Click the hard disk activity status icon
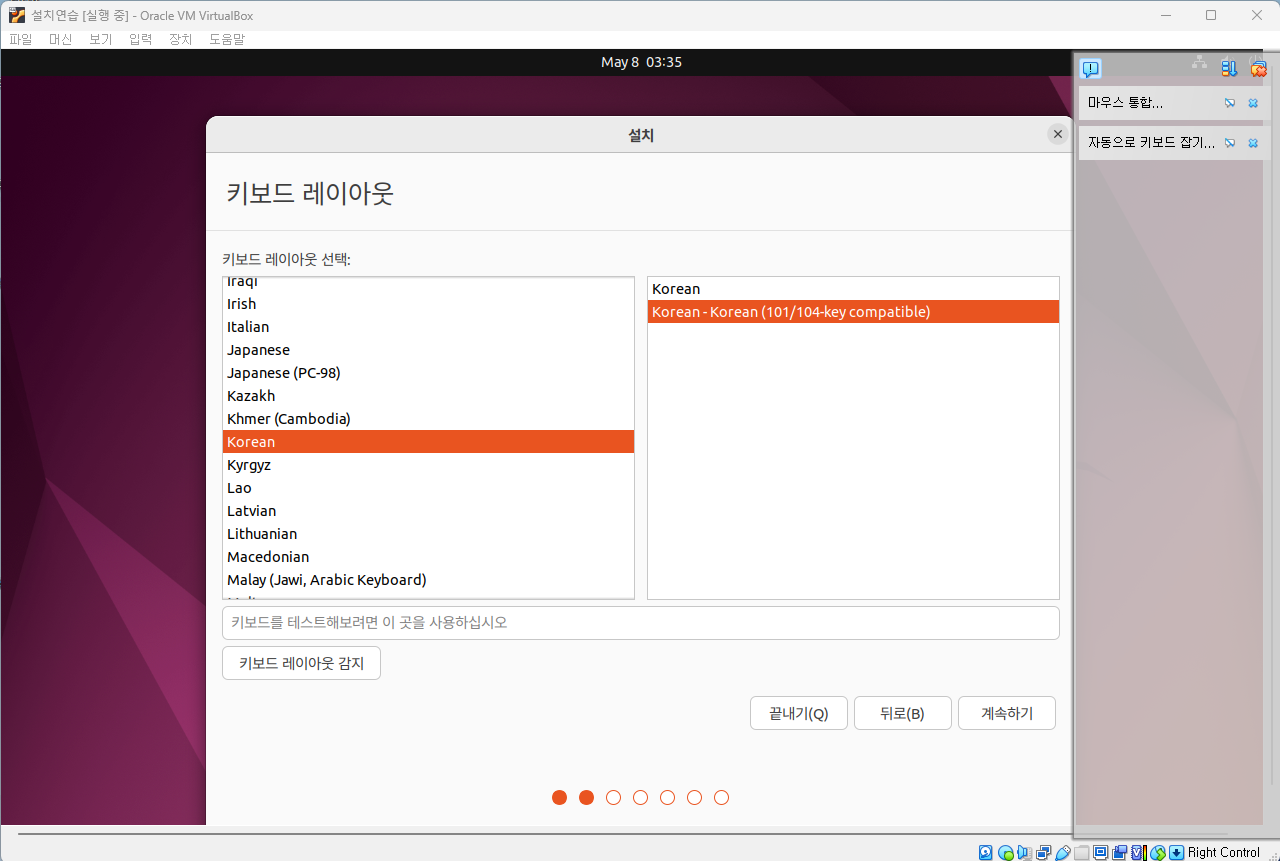 pyautogui.click(x=986, y=852)
